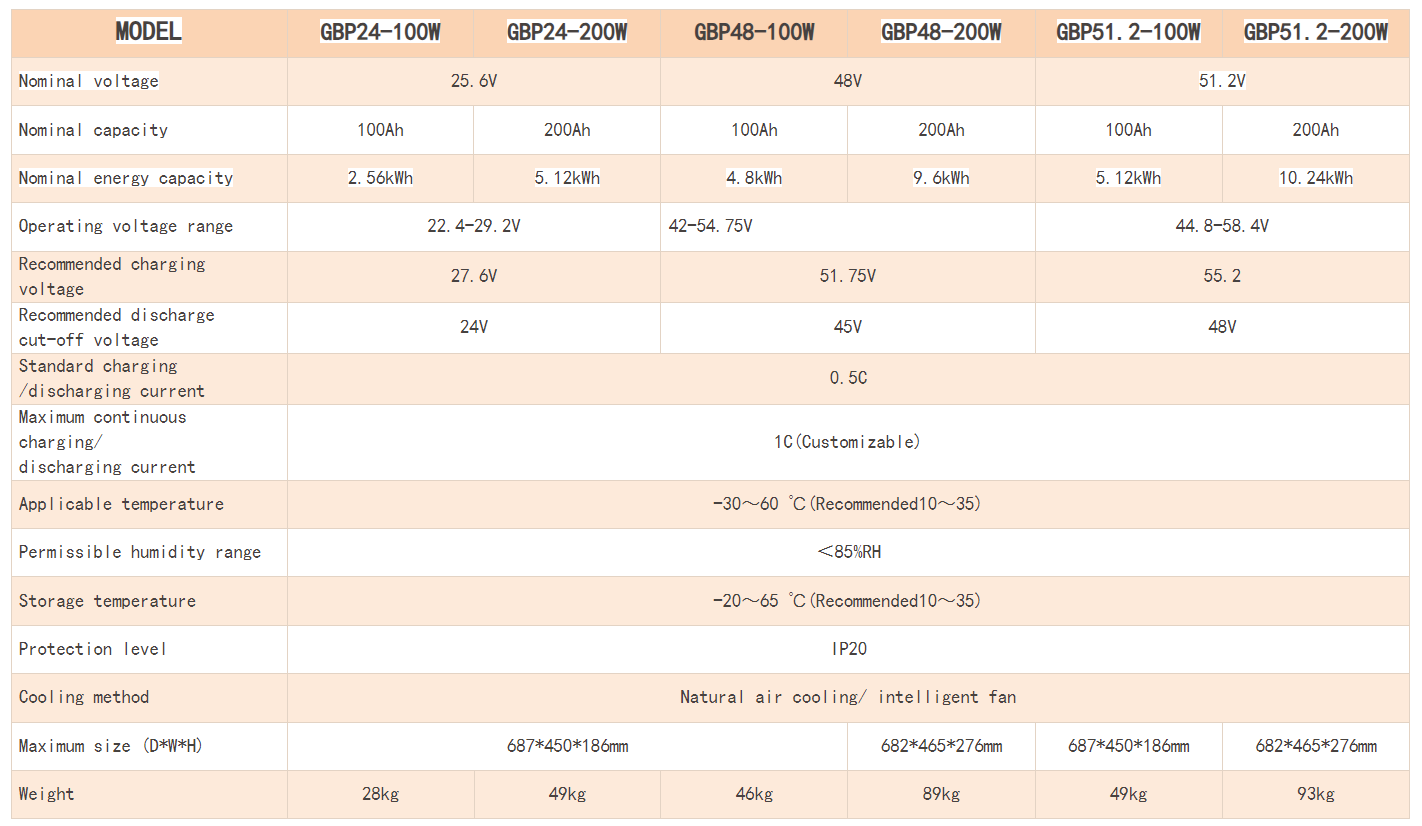Select the 51.2V nominal voltage cell
Viewport: 1422px width, 826px height.
(1222, 81)
